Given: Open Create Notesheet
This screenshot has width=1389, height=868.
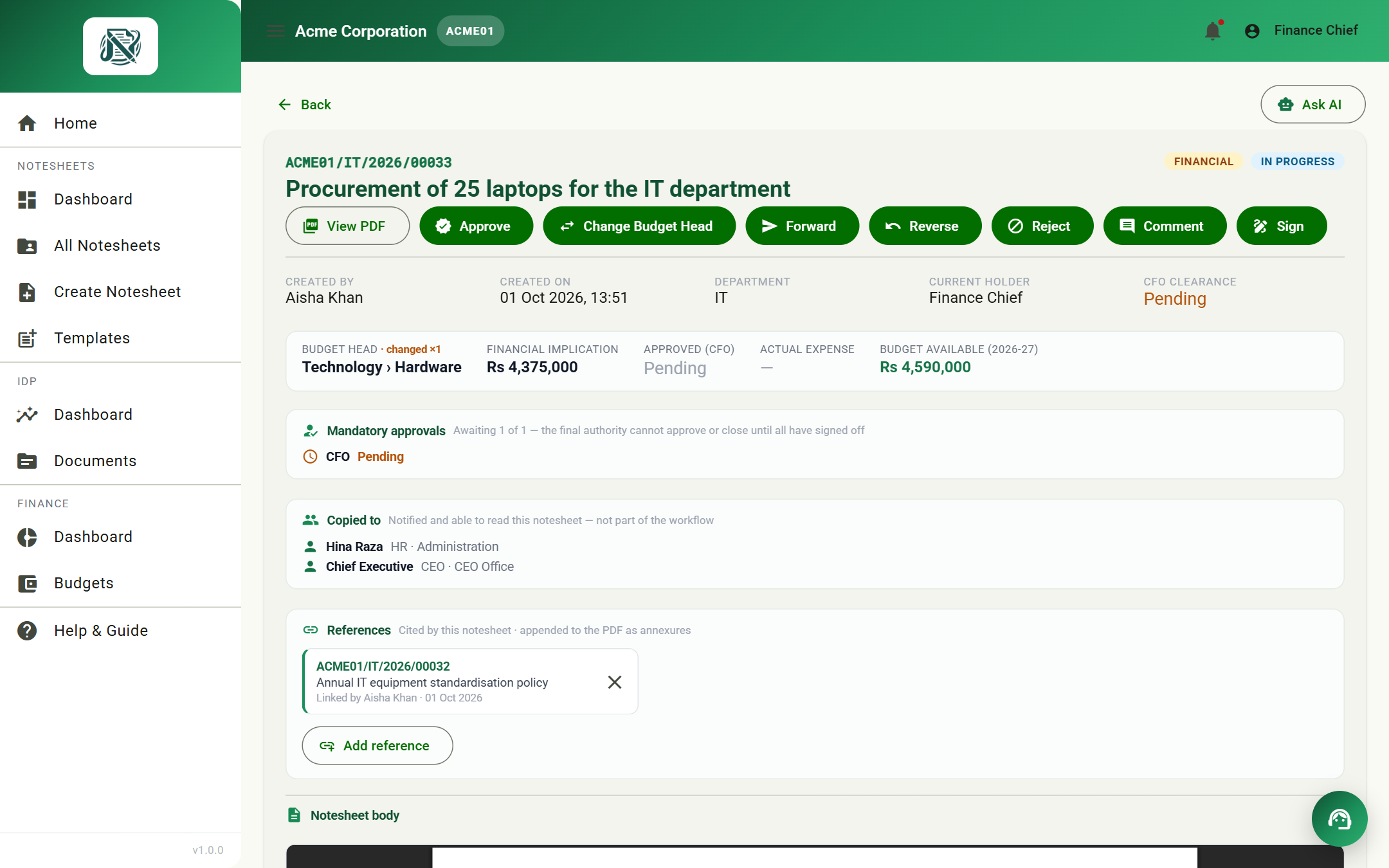Looking at the screenshot, I should click(x=120, y=292).
